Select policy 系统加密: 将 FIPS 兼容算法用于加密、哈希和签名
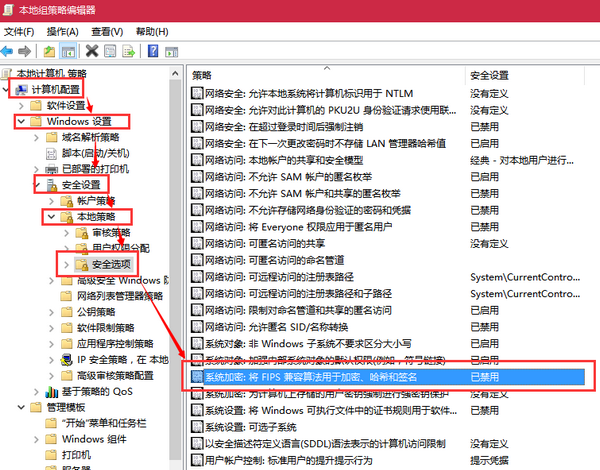This screenshot has width=600, height=470. click(387, 377)
